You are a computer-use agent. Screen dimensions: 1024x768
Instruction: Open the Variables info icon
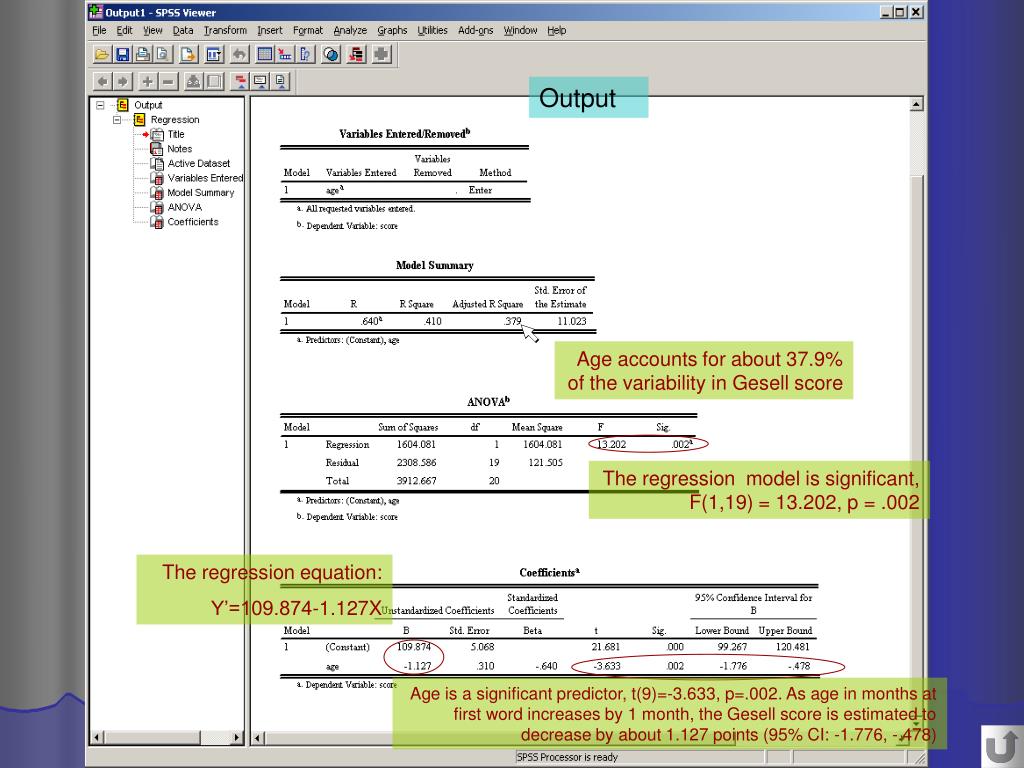coord(306,54)
